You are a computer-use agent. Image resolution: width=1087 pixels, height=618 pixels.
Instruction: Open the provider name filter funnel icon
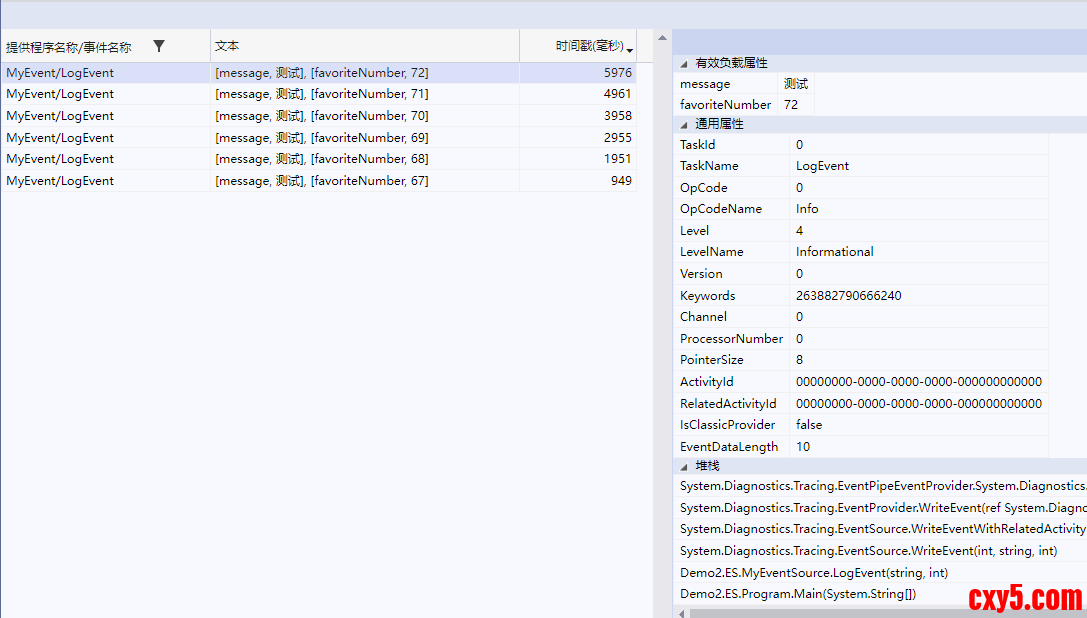coord(159,46)
